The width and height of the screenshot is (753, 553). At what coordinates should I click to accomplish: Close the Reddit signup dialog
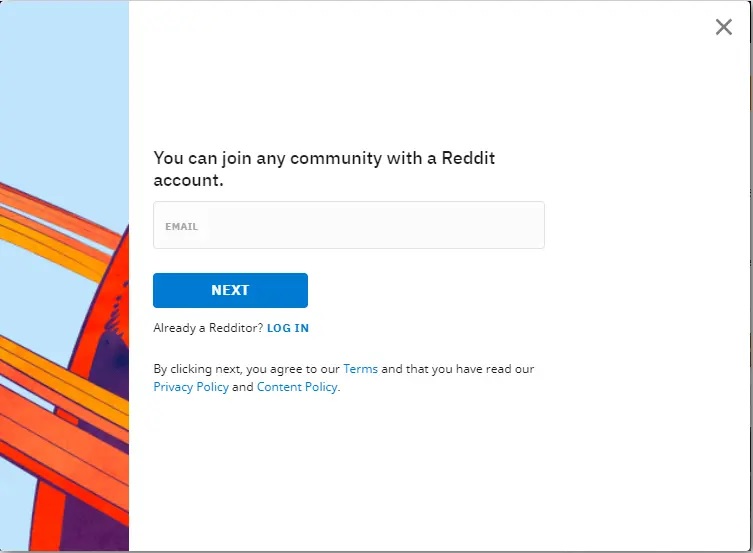tap(723, 27)
